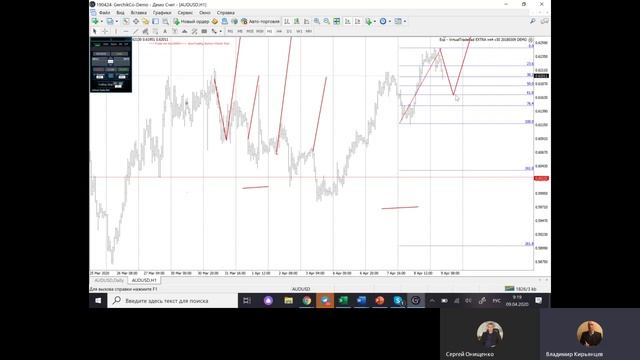
Task: Toggle the chart auto scroll icon
Action: [x=347, y=21]
